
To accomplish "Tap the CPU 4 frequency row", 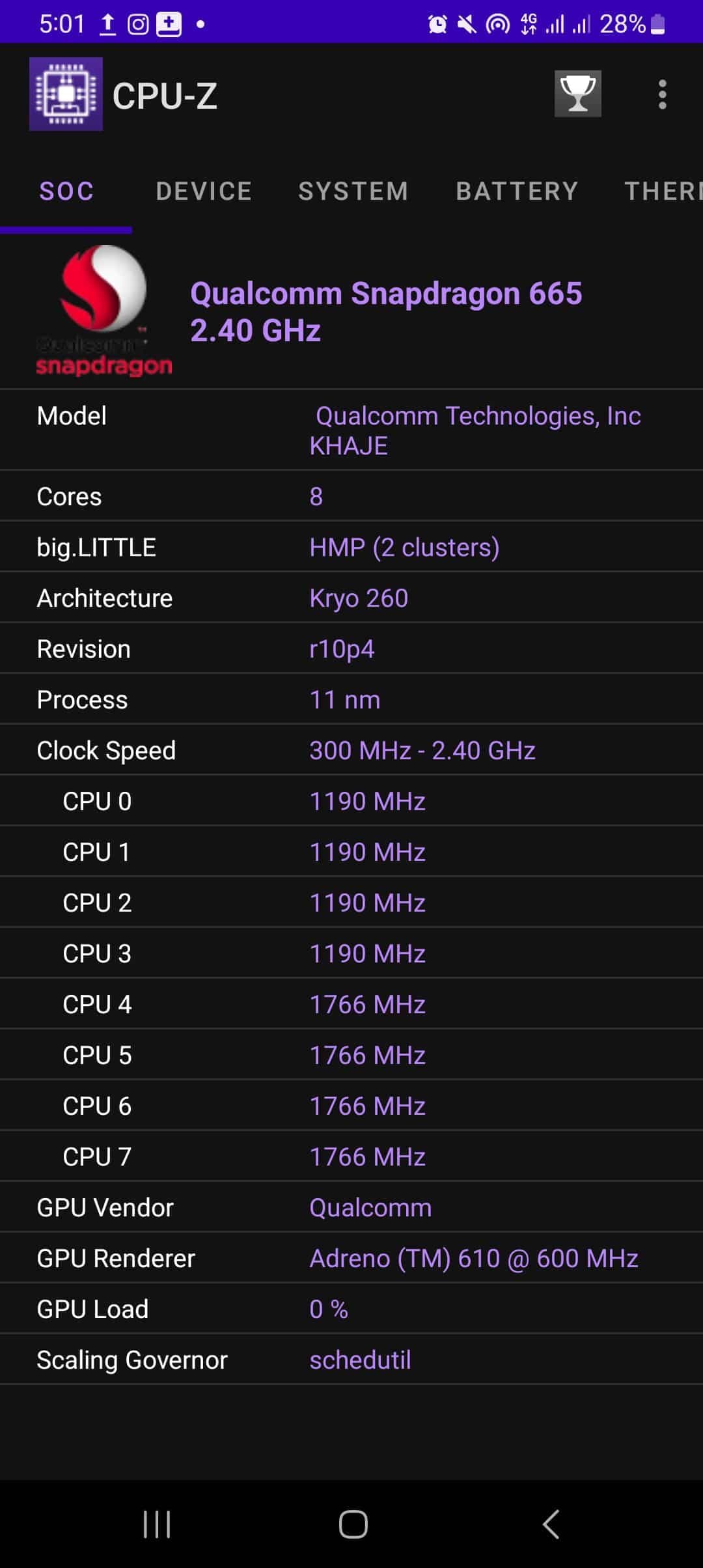I will 351,1004.
